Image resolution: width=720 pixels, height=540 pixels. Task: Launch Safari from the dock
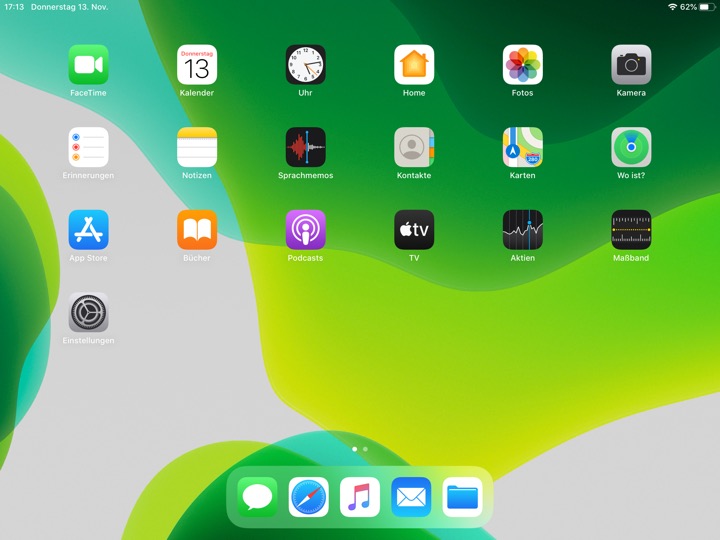point(309,497)
